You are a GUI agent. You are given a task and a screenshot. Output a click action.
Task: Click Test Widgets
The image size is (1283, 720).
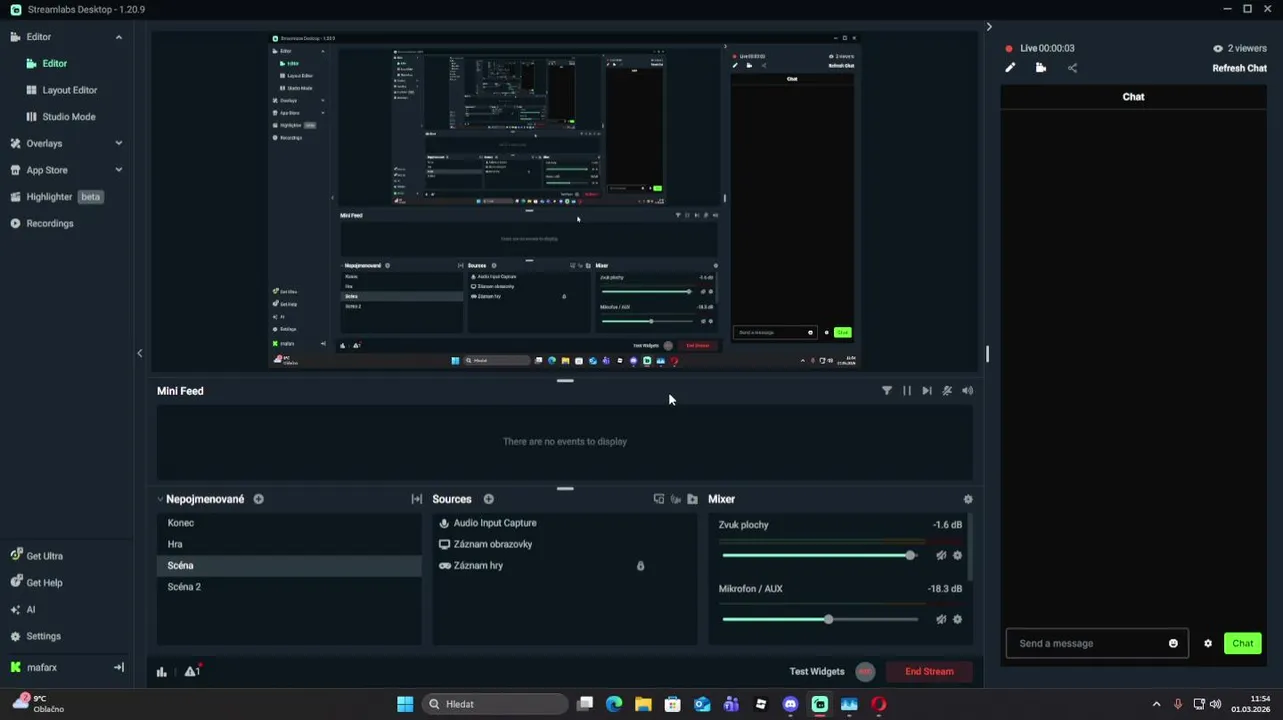[817, 671]
